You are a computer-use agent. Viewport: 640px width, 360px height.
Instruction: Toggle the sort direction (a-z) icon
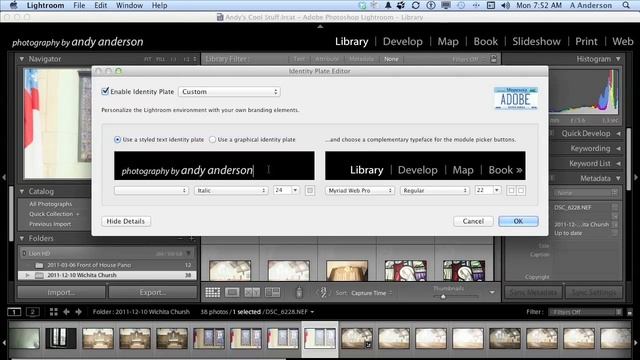(323, 292)
